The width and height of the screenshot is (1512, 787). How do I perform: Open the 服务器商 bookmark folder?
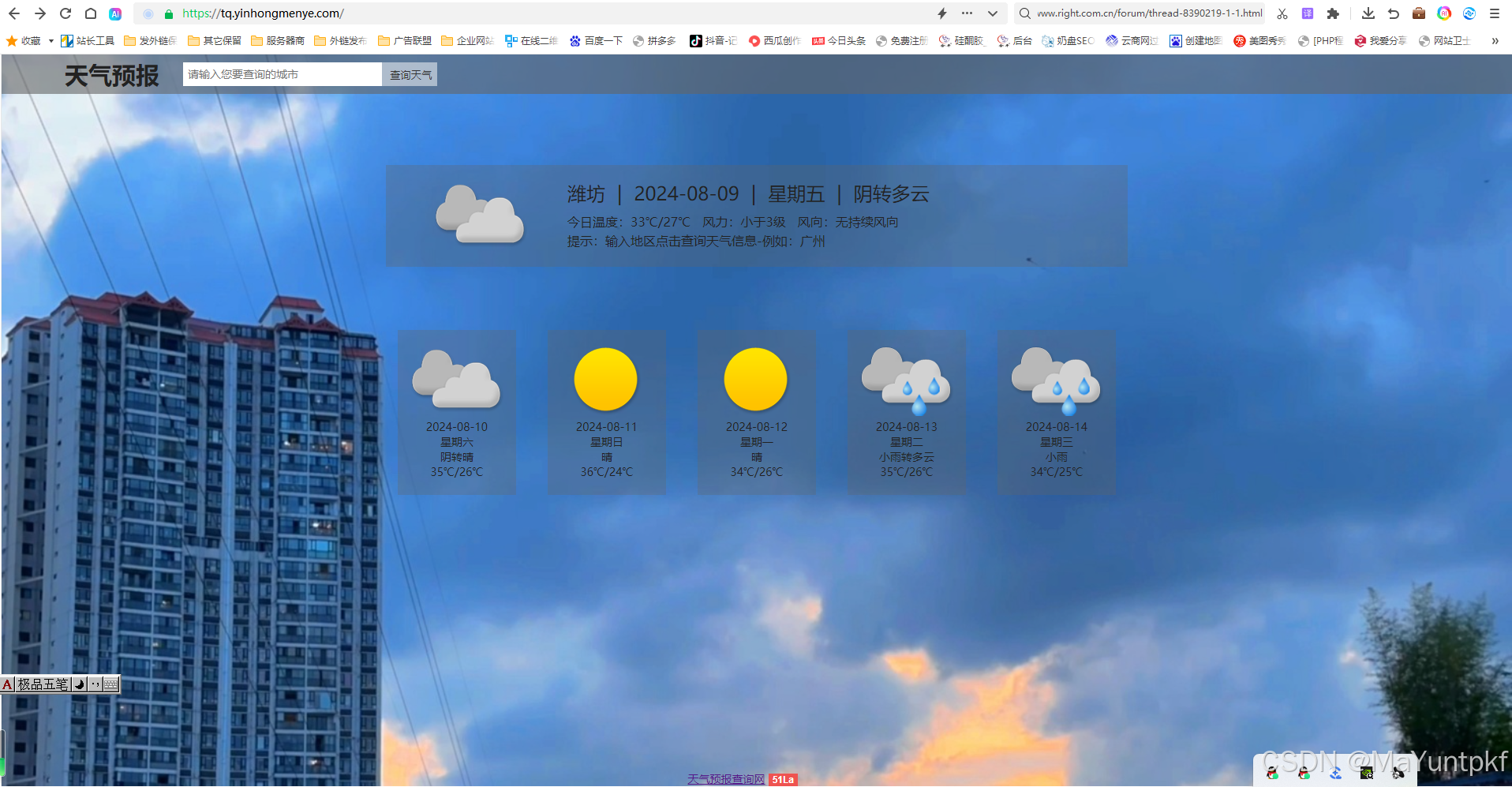click(x=277, y=41)
